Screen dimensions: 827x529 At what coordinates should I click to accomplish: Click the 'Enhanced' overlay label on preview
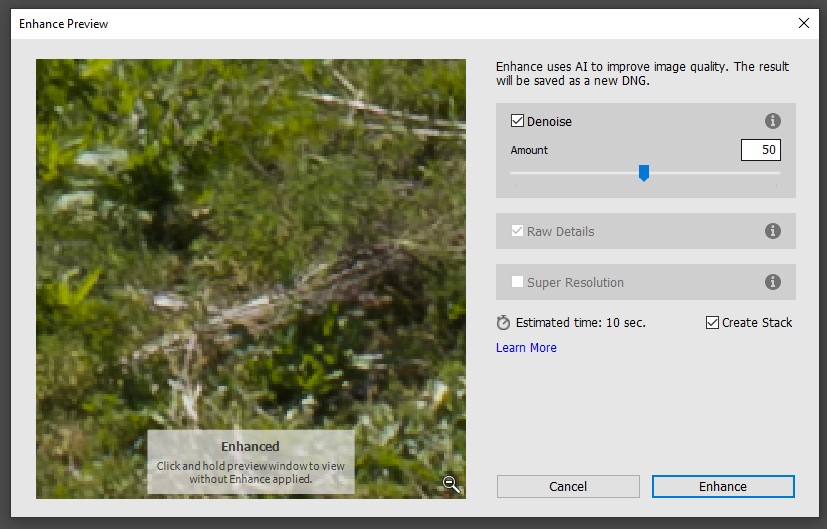(x=250, y=446)
